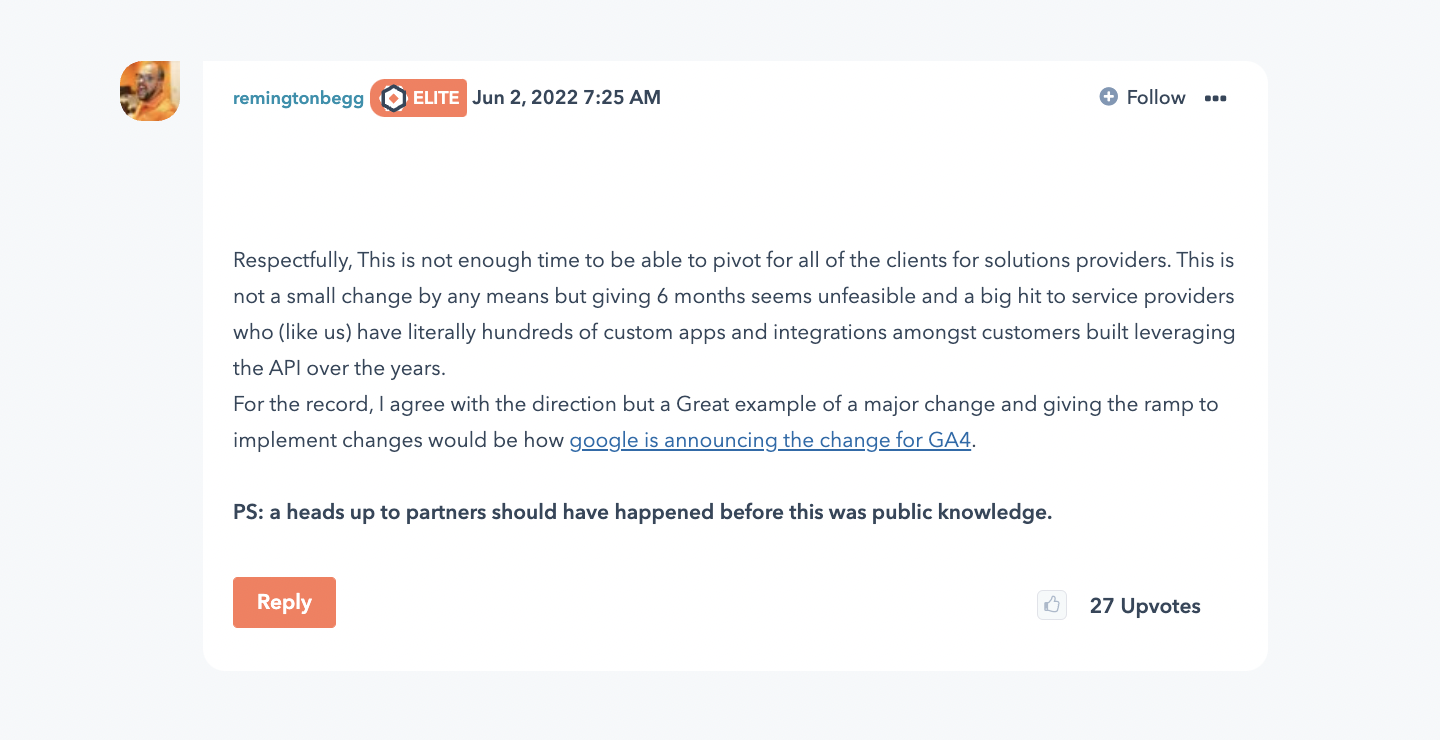Image resolution: width=1440 pixels, height=740 pixels.
Task: Follow this post by remingtonbegg
Action: tap(1142, 97)
